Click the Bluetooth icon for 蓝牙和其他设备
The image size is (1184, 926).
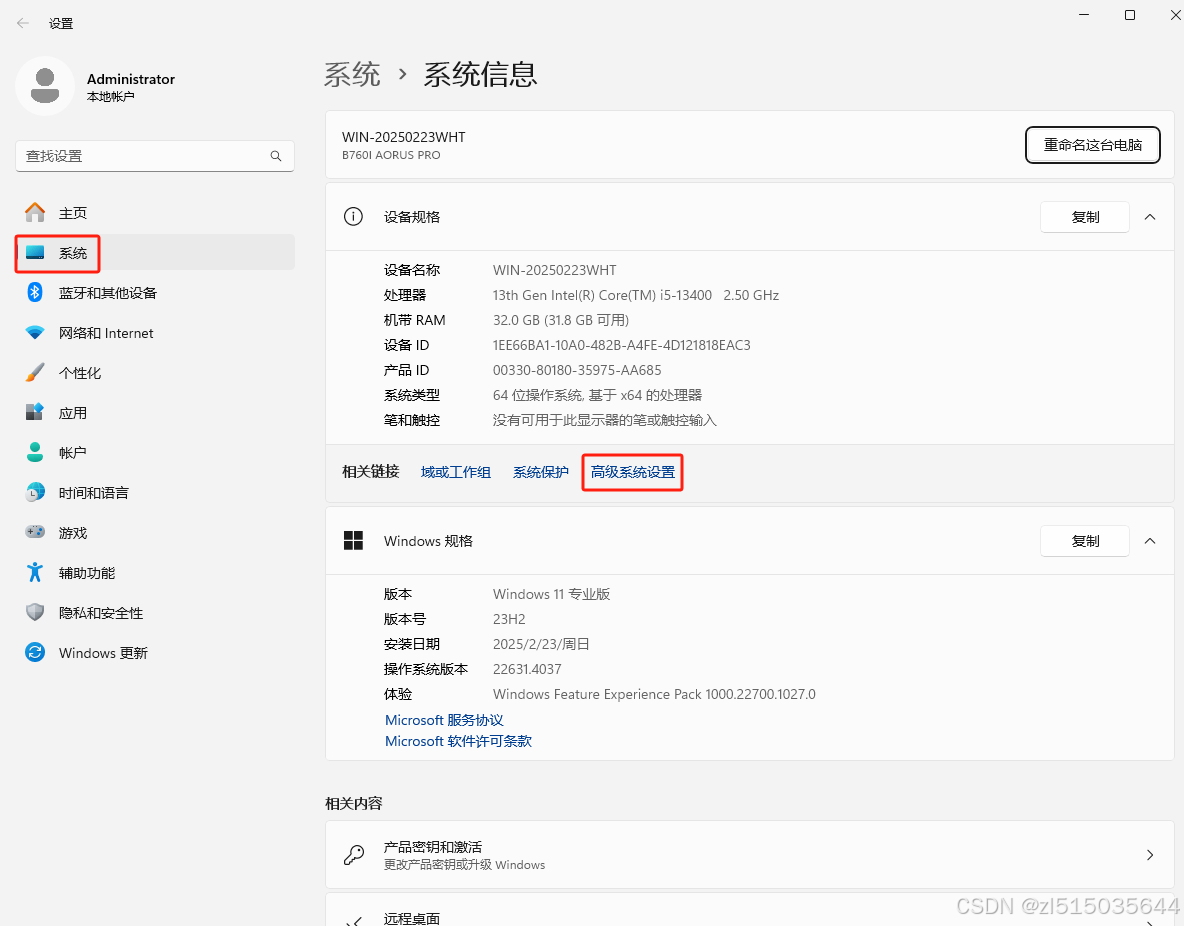click(x=35, y=292)
